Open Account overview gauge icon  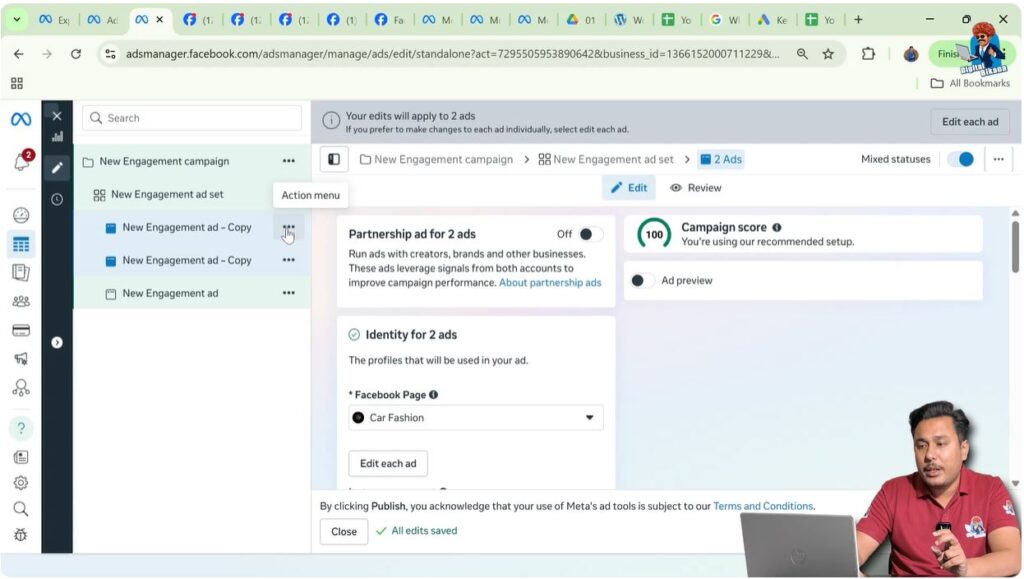[21, 215]
